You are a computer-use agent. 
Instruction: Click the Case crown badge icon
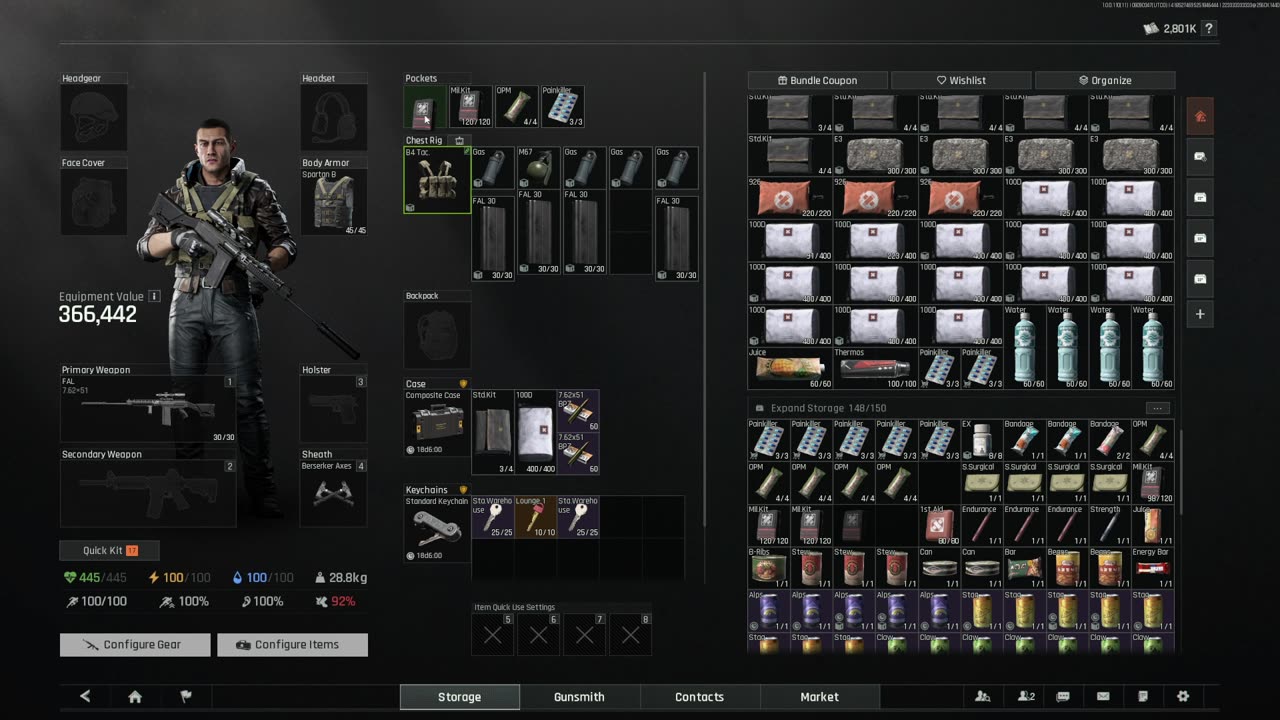(463, 384)
